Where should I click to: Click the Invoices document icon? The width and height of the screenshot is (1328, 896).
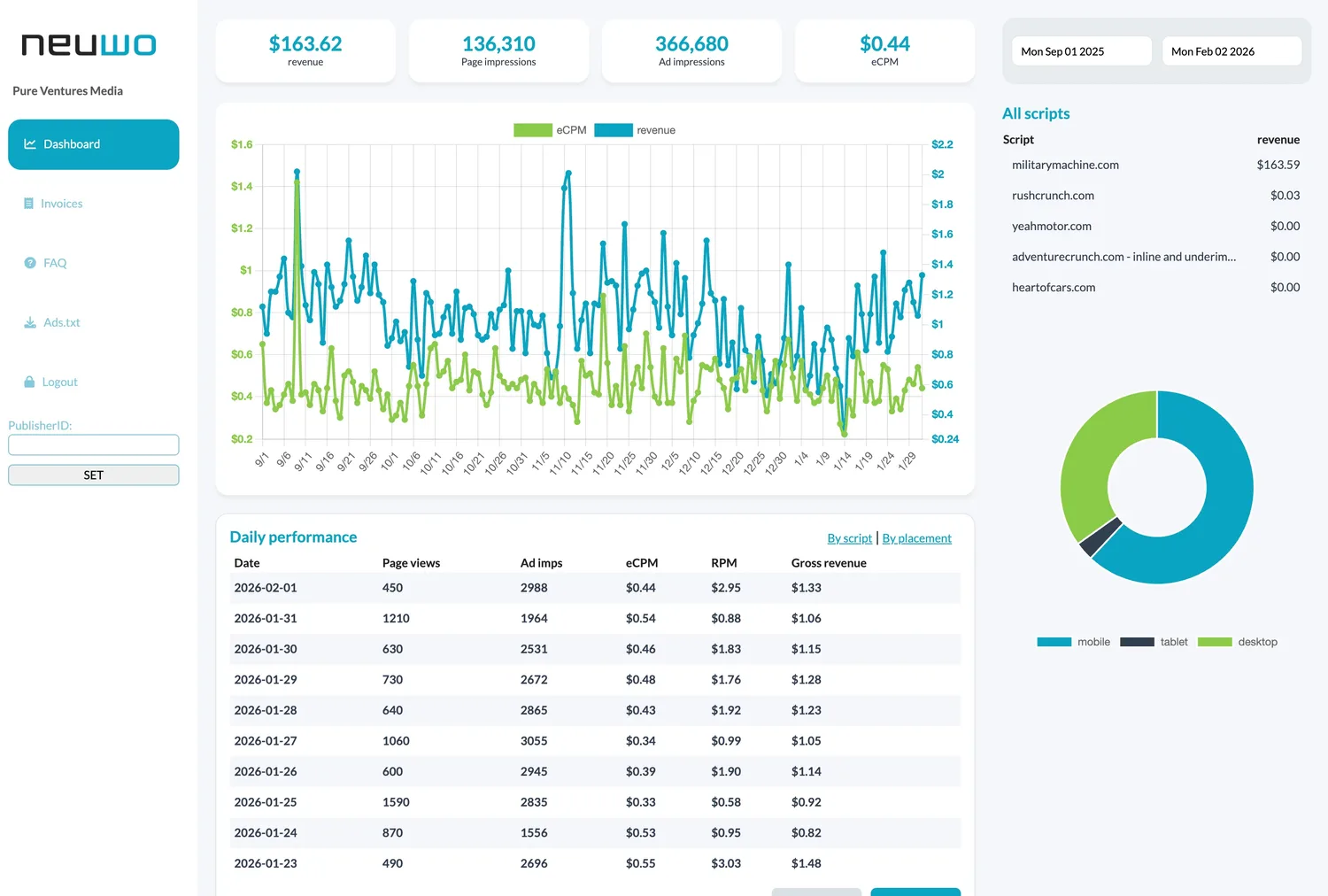(29, 204)
